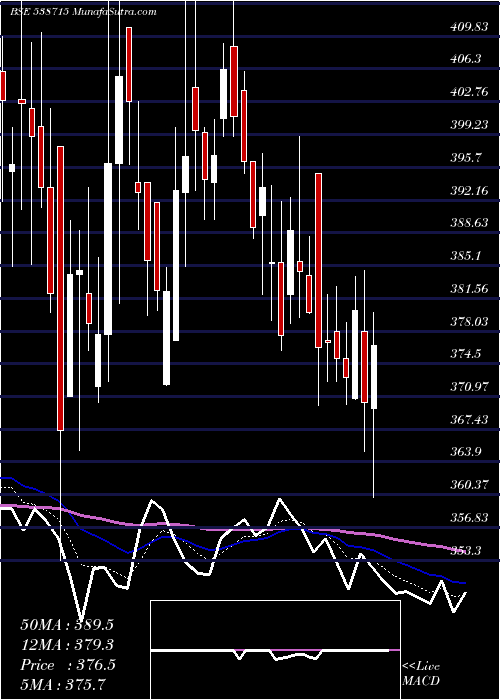Viewport: 500px width, 700px height.
Task: Click the 353.3 price axis label
Action: tap(466, 550)
